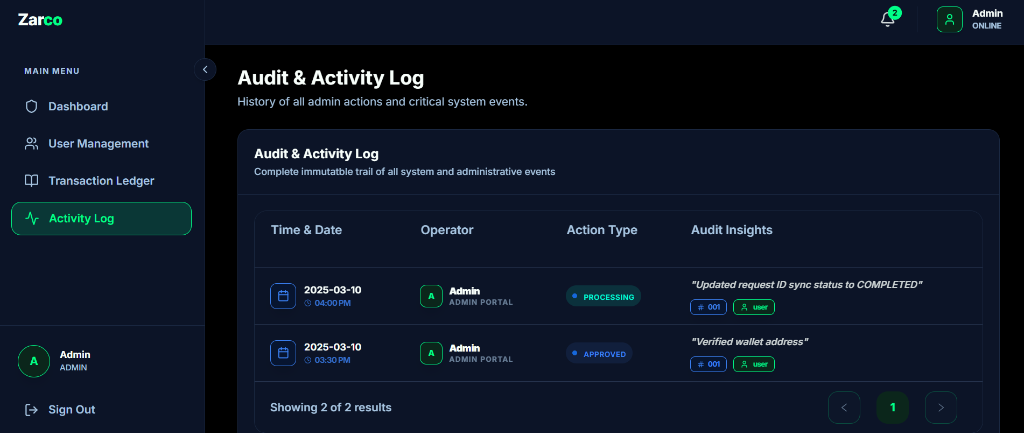The image size is (1024, 433).
Task: Click the PROCESSING status badge
Action: pos(603,297)
